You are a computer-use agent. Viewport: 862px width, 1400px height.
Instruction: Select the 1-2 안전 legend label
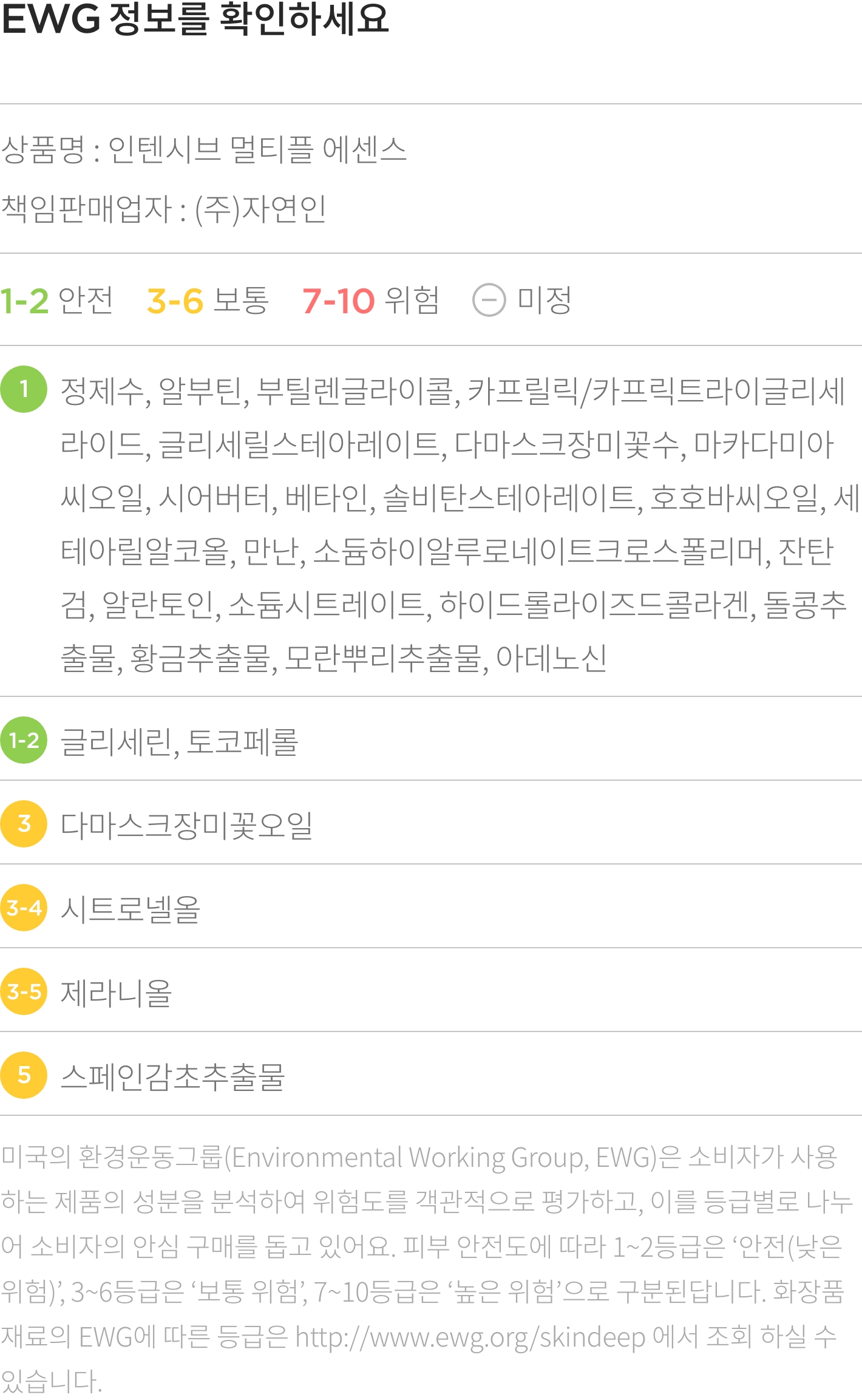(x=56, y=300)
